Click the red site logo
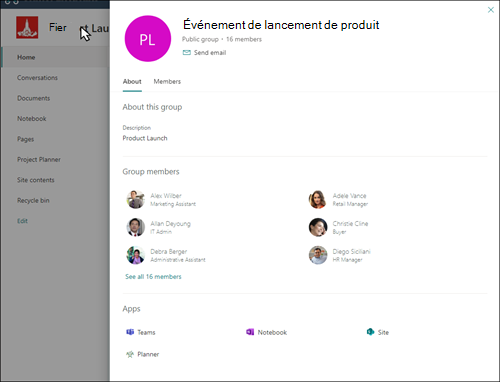The height and width of the screenshot is (382, 500). pyautogui.click(x=27, y=27)
